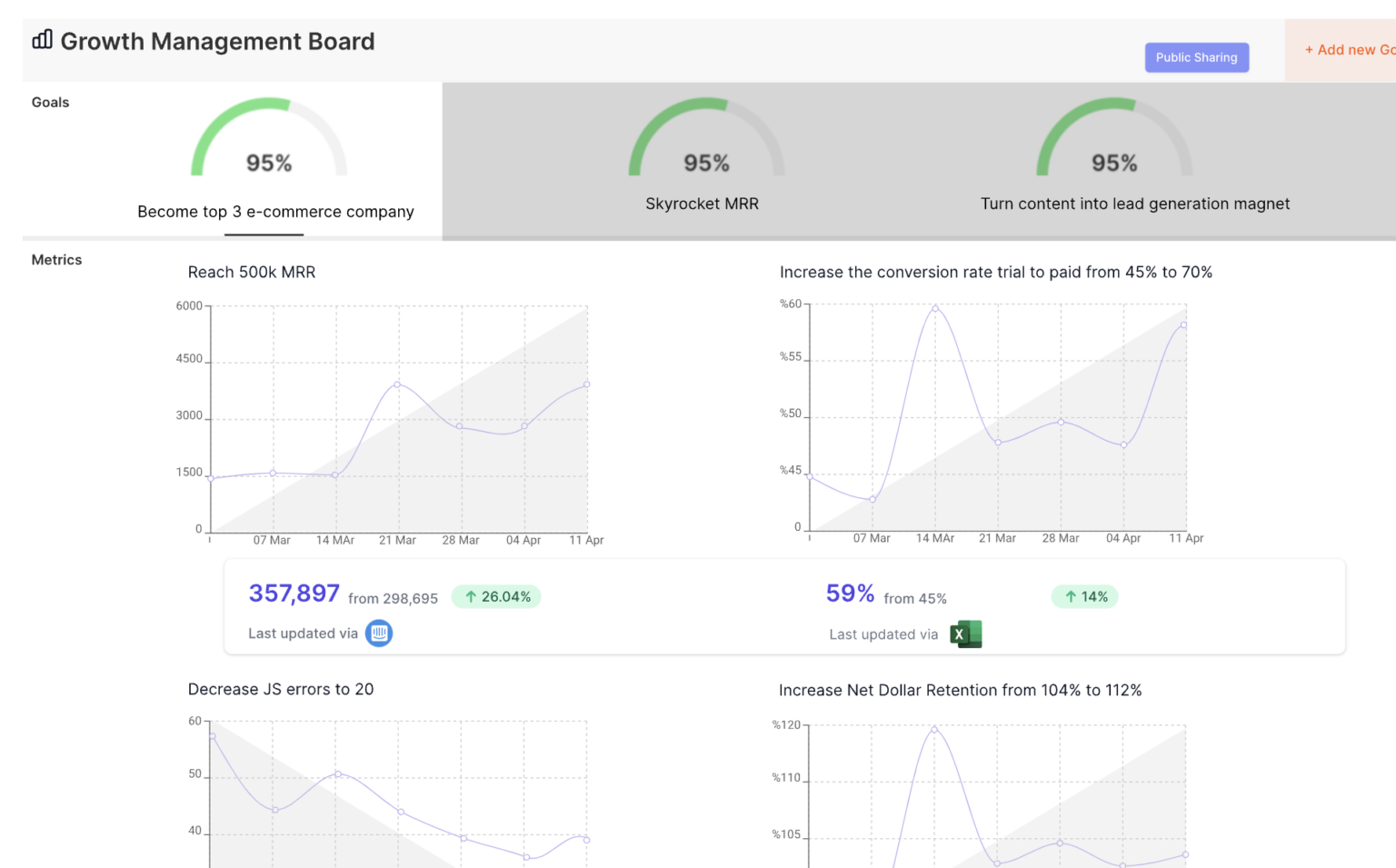Image resolution: width=1396 pixels, height=868 pixels.
Task: Click the Growth Management Board heading
Action: tap(217, 41)
